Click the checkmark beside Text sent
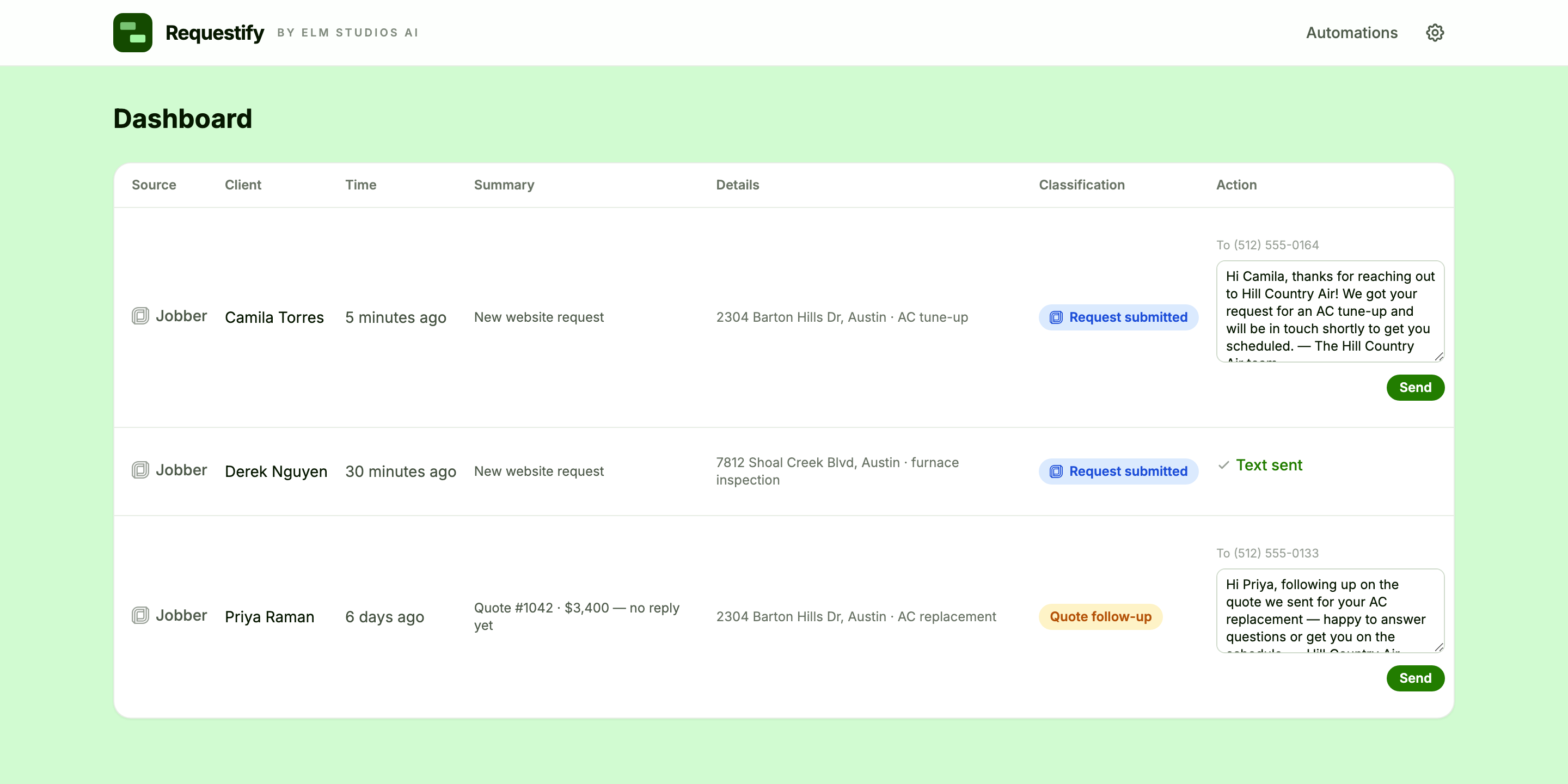1568x784 pixels. point(1223,465)
